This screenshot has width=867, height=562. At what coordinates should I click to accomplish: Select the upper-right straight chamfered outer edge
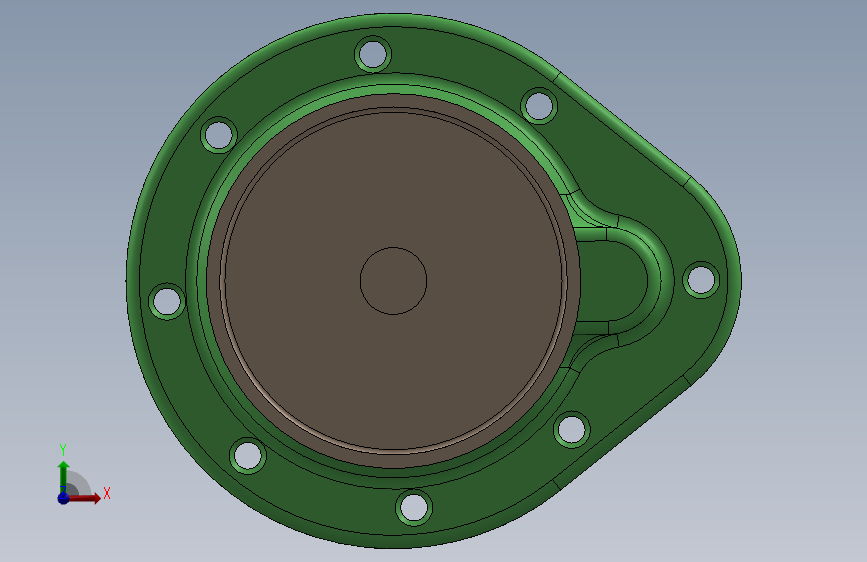[623, 126]
